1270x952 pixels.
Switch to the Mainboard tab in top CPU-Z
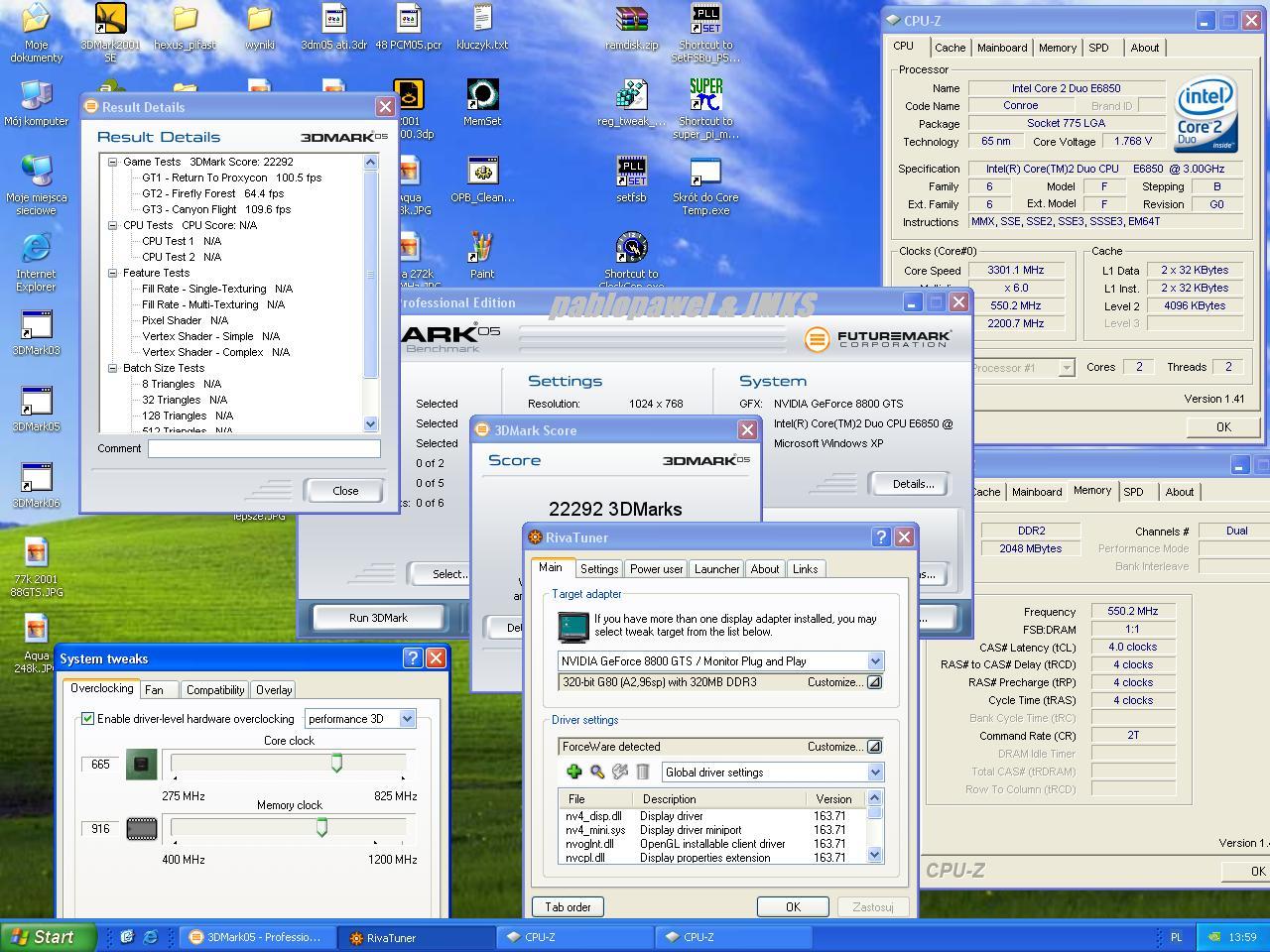pos(1002,48)
